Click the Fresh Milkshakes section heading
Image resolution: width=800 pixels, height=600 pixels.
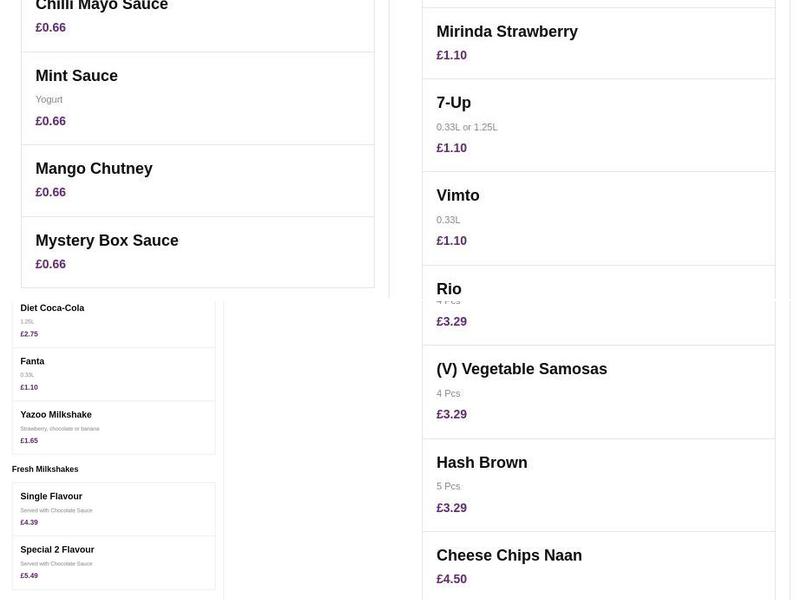44,468
